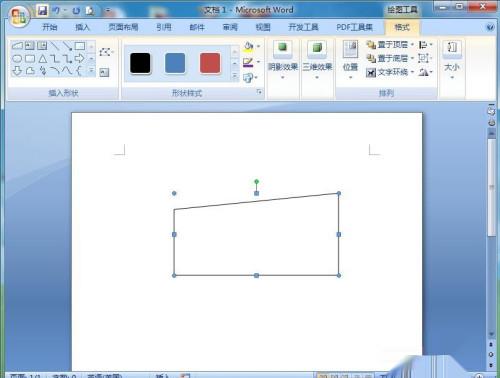Open print preview from quick access toolbar
Image resolution: width=500 pixels, height=378 pixels.
tap(89, 11)
